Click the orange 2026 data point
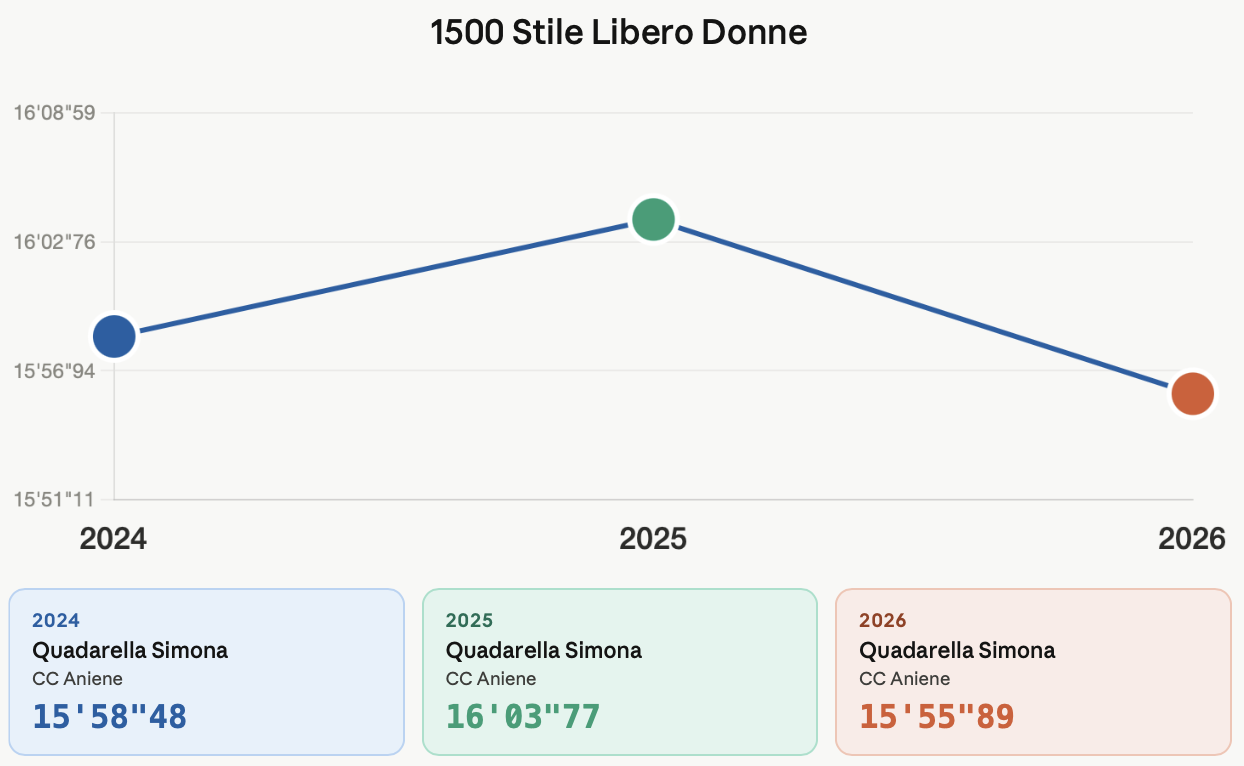 click(x=1192, y=394)
